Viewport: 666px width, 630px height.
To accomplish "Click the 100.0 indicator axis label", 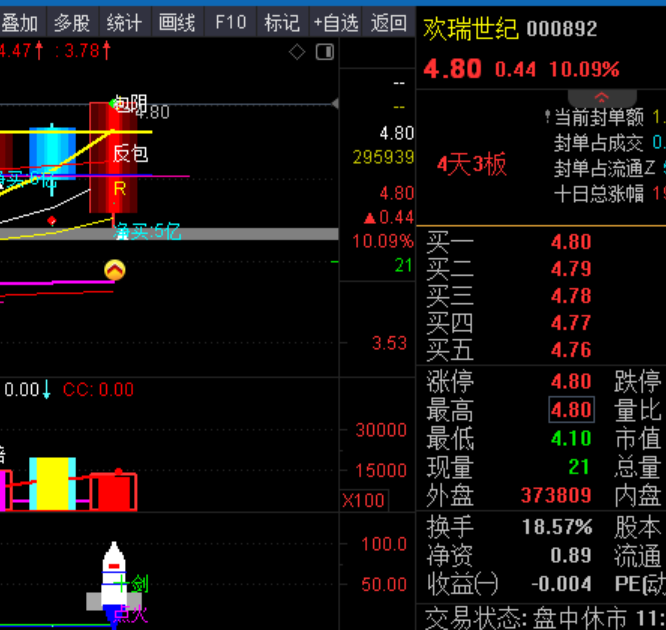I will pyautogui.click(x=384, y=544).
